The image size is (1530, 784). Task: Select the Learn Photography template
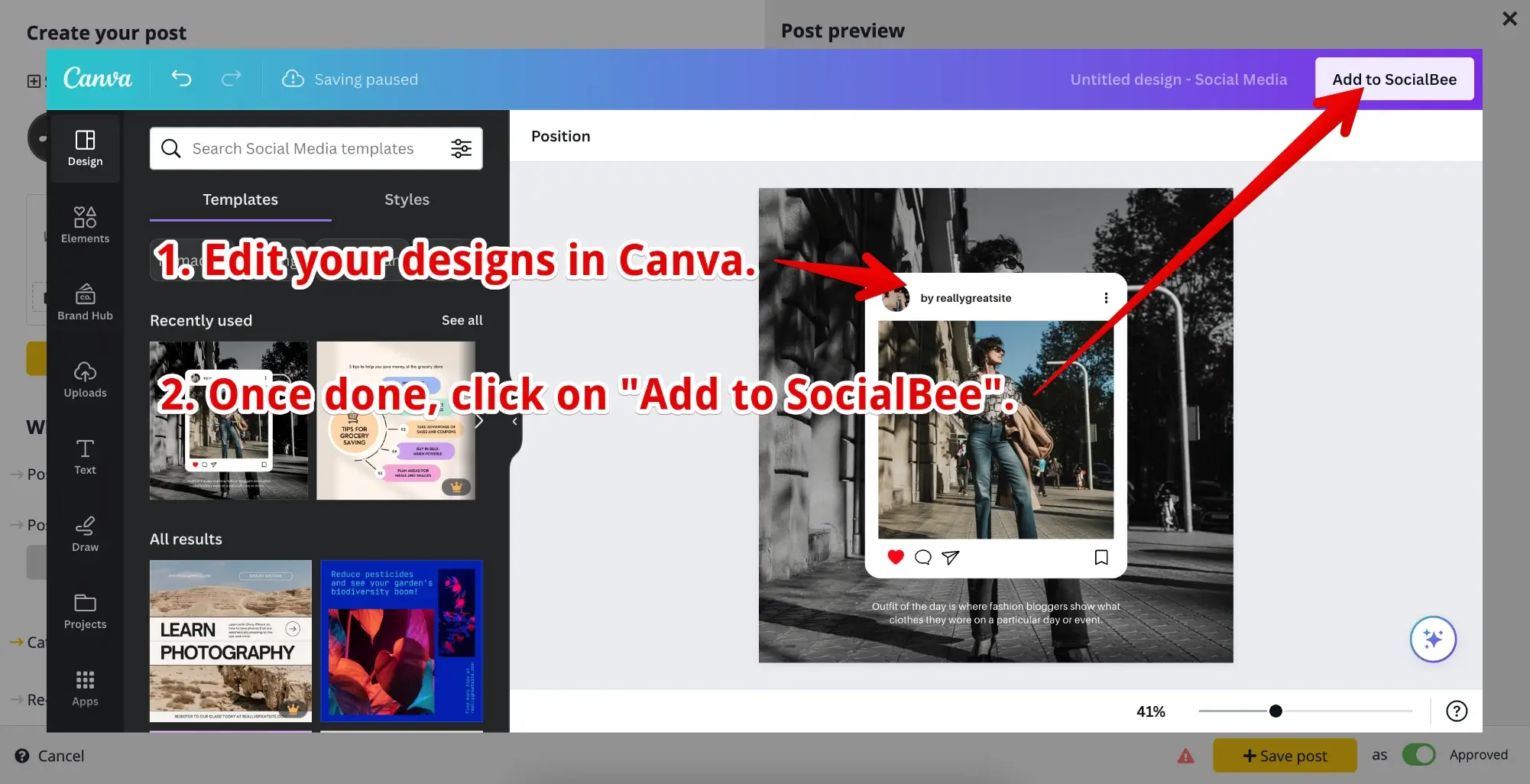click(x=231, y=641)
